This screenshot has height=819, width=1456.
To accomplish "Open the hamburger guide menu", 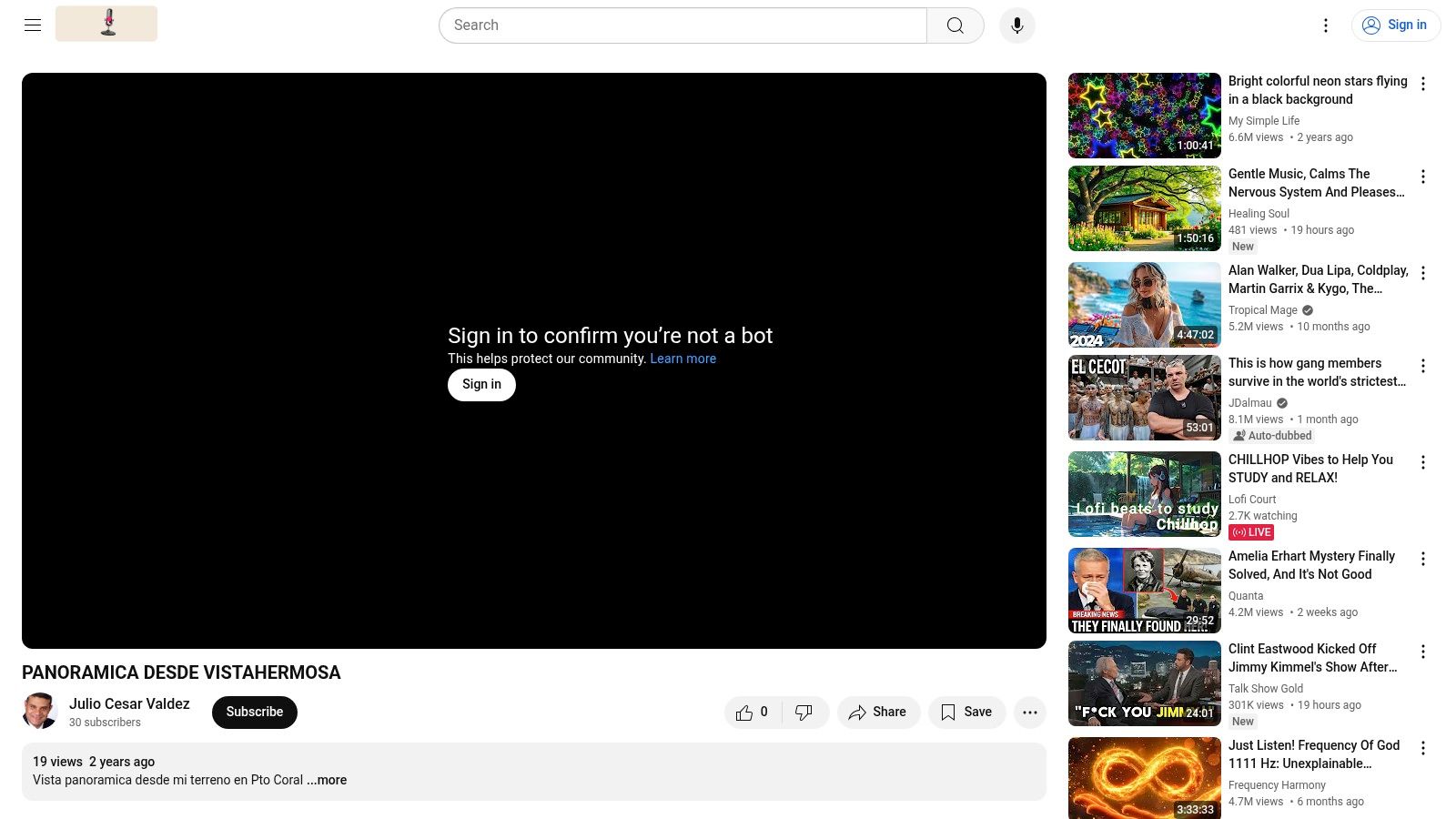I will tap(33, 25).
